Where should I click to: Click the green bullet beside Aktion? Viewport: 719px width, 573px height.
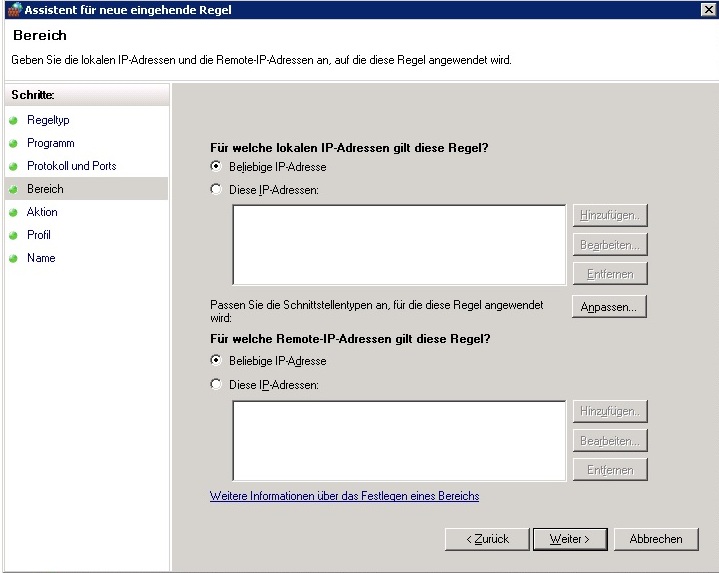14,212
